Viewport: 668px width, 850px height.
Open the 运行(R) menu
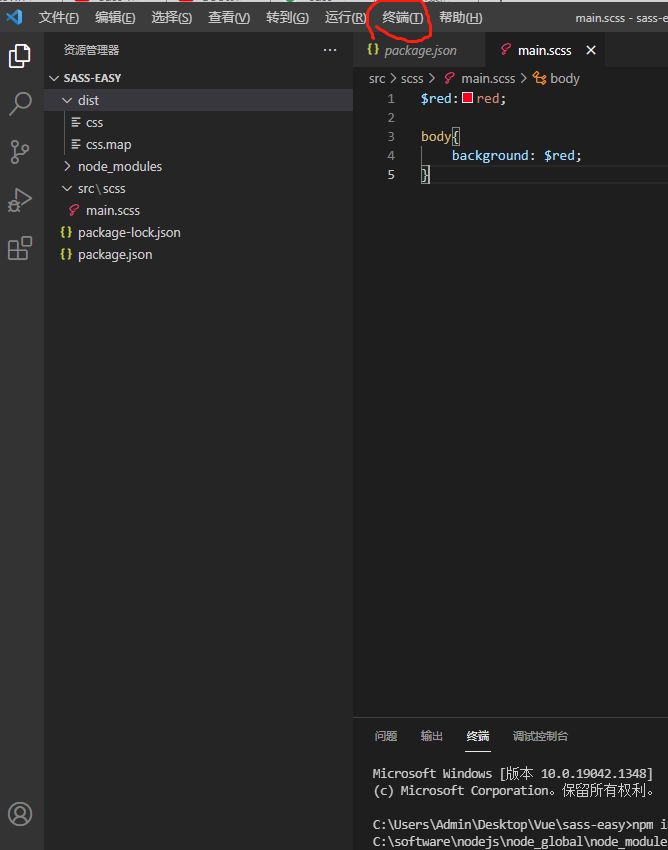345,17
